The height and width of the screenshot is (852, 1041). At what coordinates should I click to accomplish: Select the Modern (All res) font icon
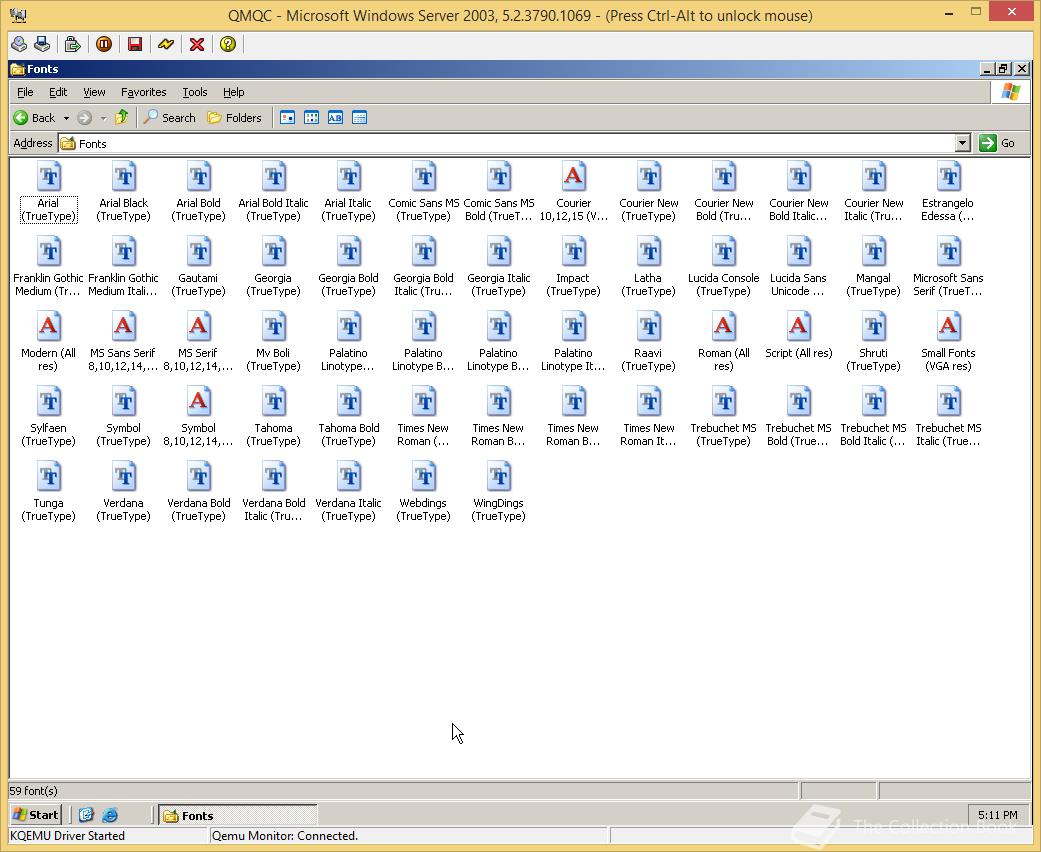point(48,327)
